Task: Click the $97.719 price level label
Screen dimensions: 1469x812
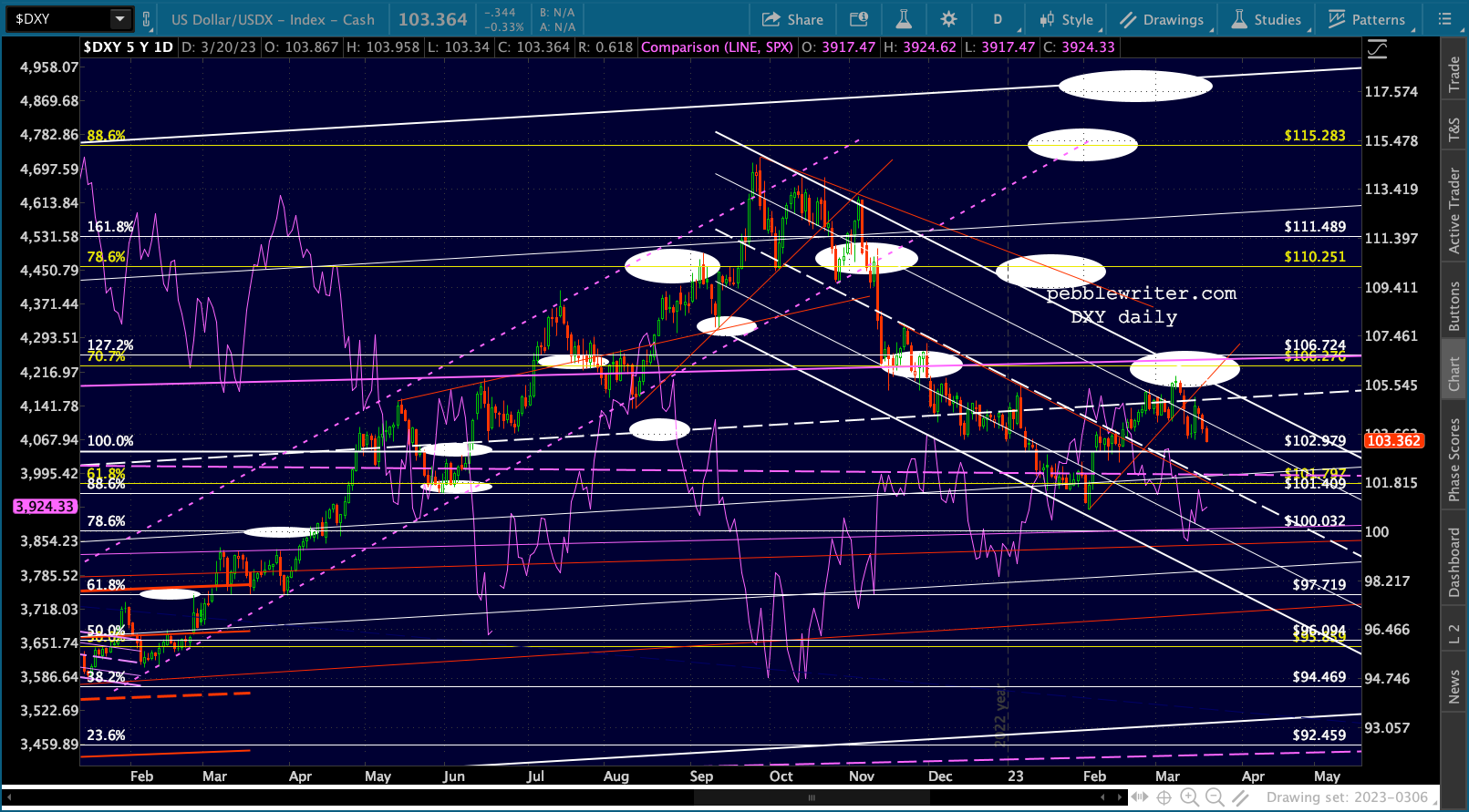Action: (1319, 584)
